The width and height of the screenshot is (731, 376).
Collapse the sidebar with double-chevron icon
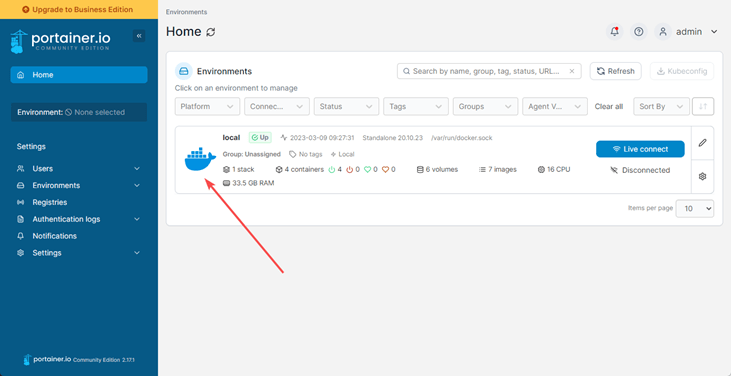(138, 36)
